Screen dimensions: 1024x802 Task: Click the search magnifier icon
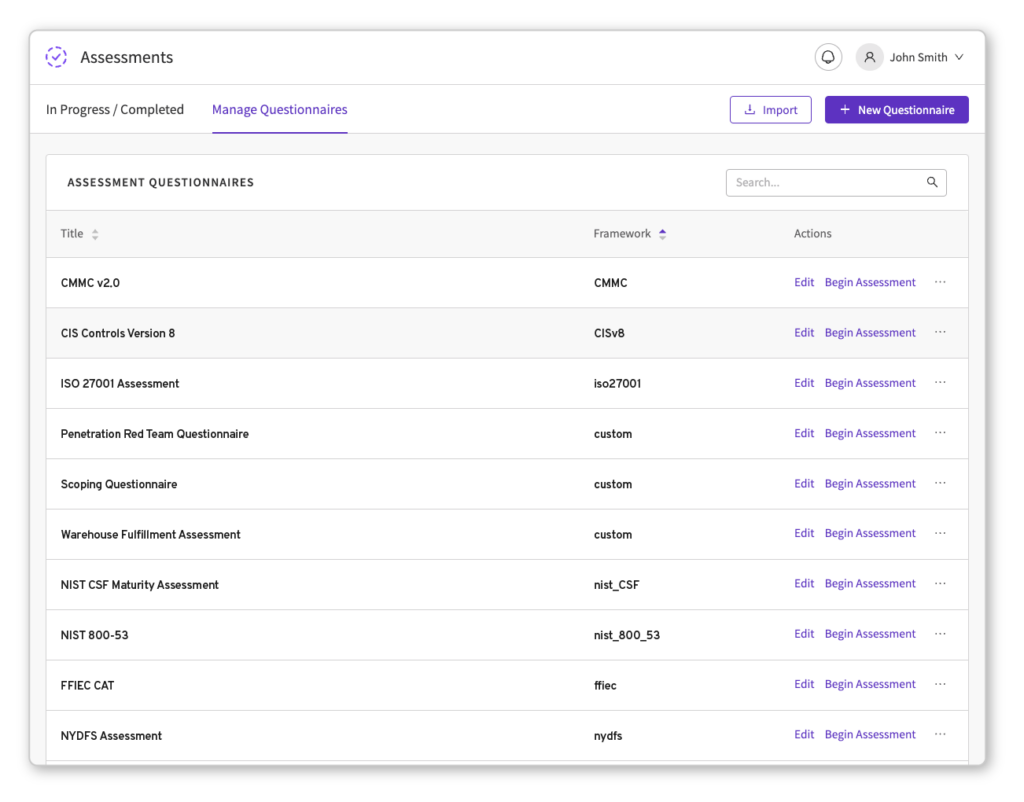click(x=932, y=182)
